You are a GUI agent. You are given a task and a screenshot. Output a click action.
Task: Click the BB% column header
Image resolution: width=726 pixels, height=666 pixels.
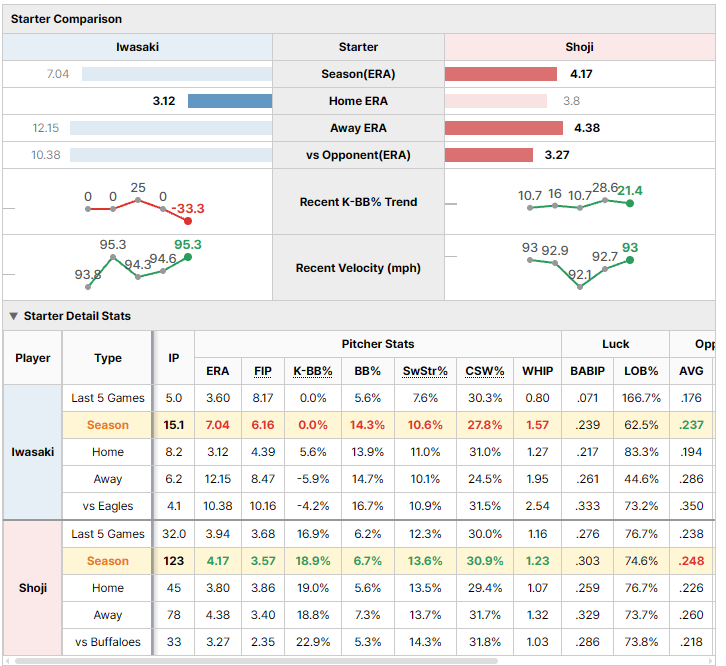[368, 371]
